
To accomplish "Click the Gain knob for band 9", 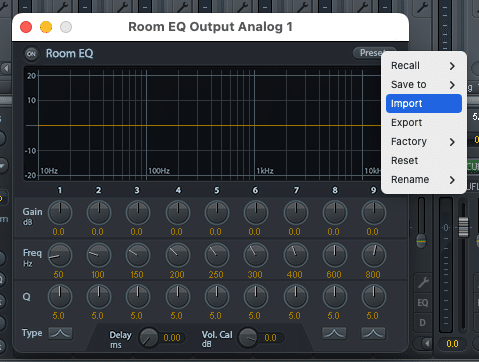I will pos(374,213).
